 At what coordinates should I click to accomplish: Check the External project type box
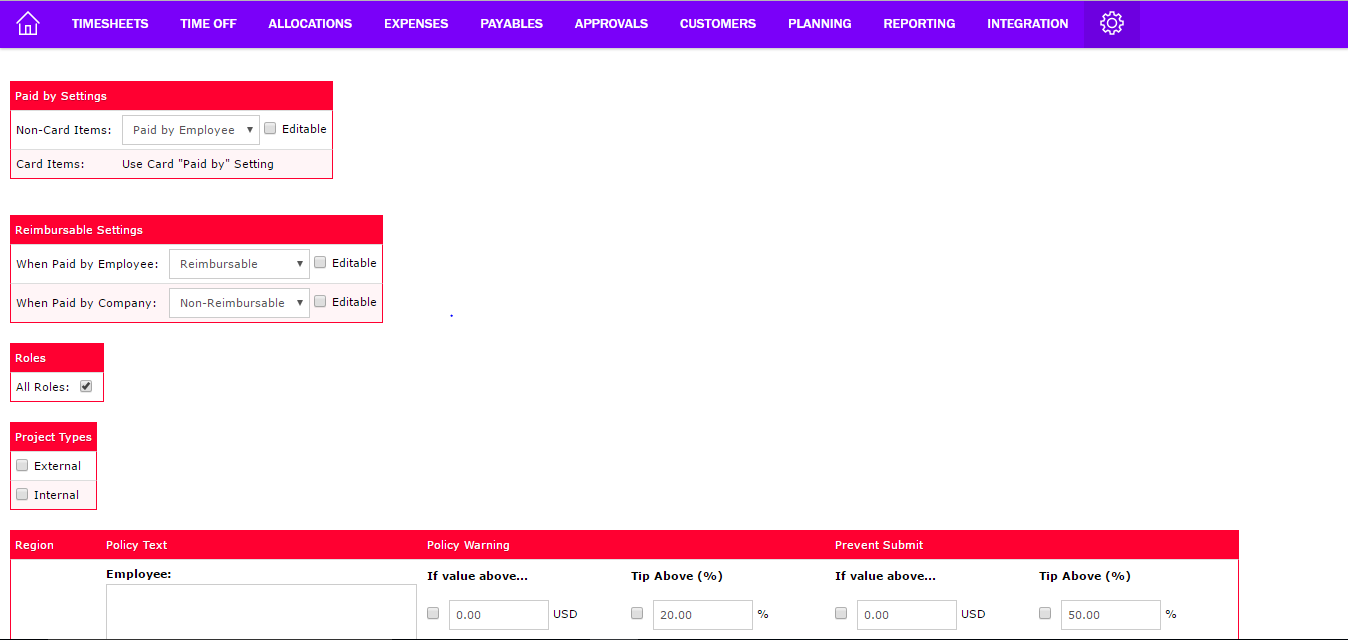point(22,465)
